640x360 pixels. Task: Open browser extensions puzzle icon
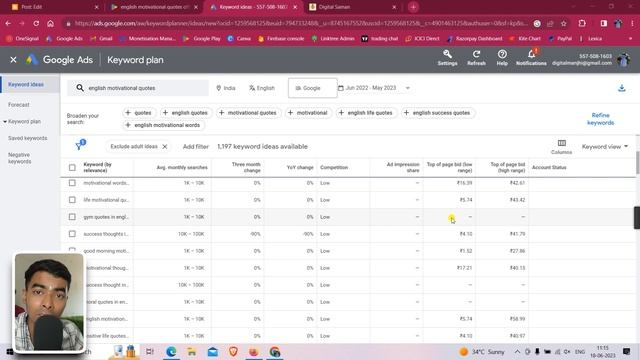click(x=582, y=24)
